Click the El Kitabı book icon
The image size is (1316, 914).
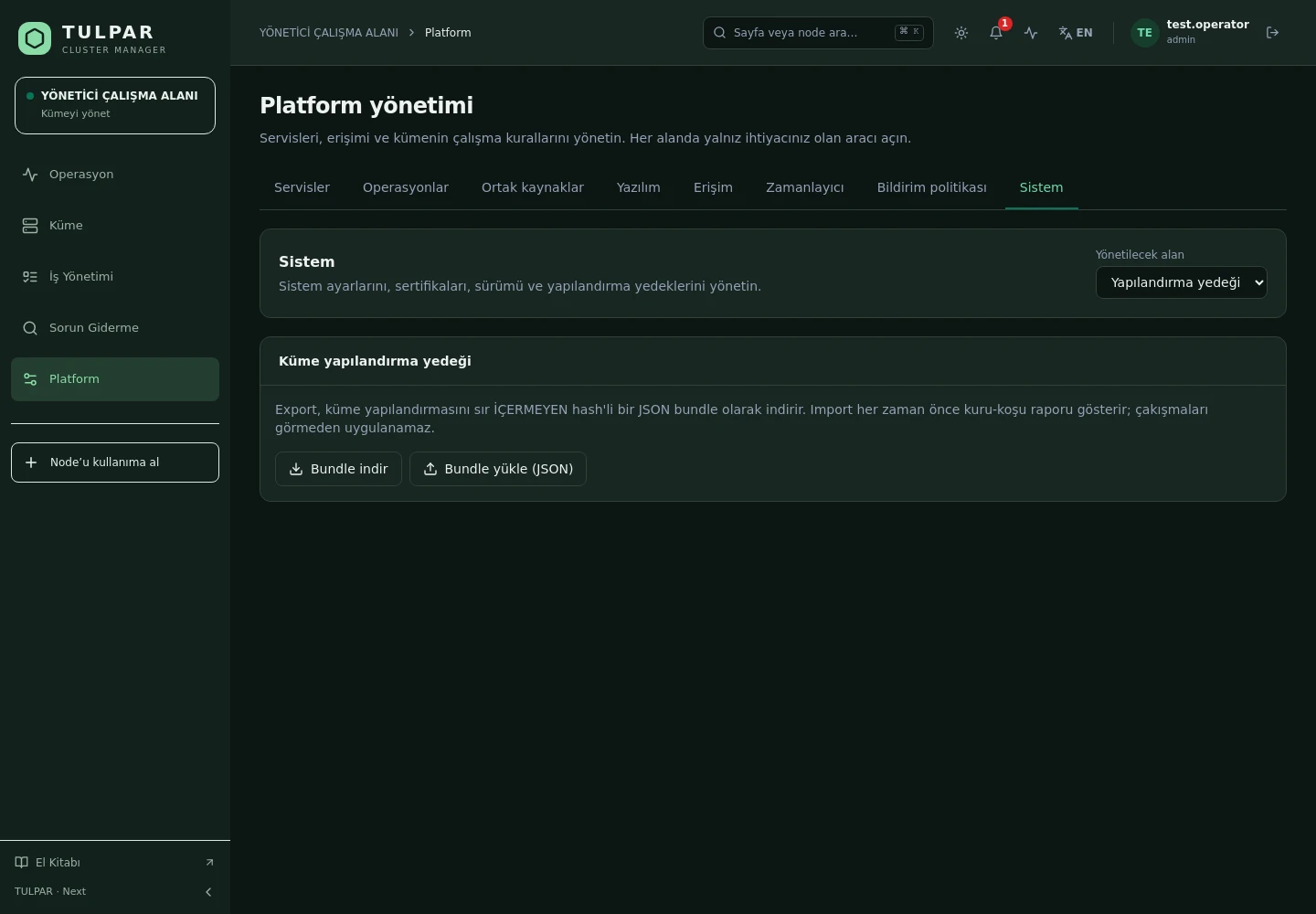[x=22, y=863]
